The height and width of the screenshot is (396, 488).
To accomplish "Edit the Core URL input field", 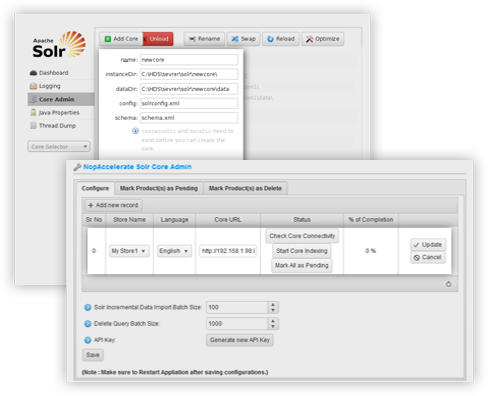I will pyautogui.click(x=228, y=251).
